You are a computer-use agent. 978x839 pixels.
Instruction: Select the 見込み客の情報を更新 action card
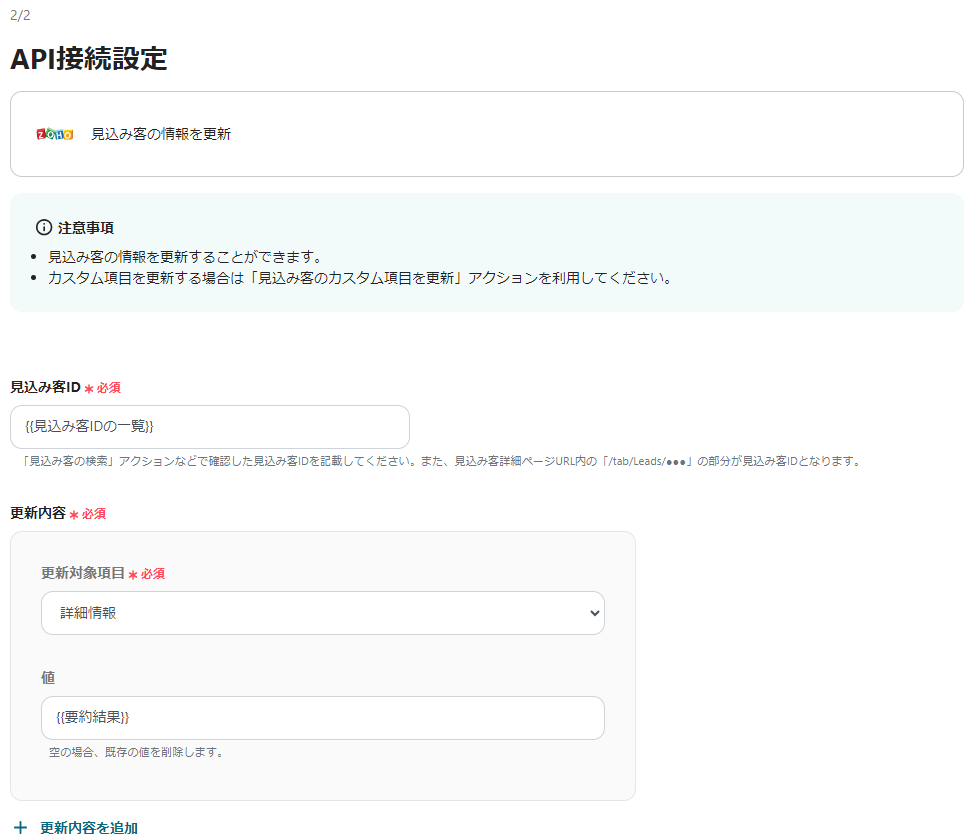click(486, 134)
